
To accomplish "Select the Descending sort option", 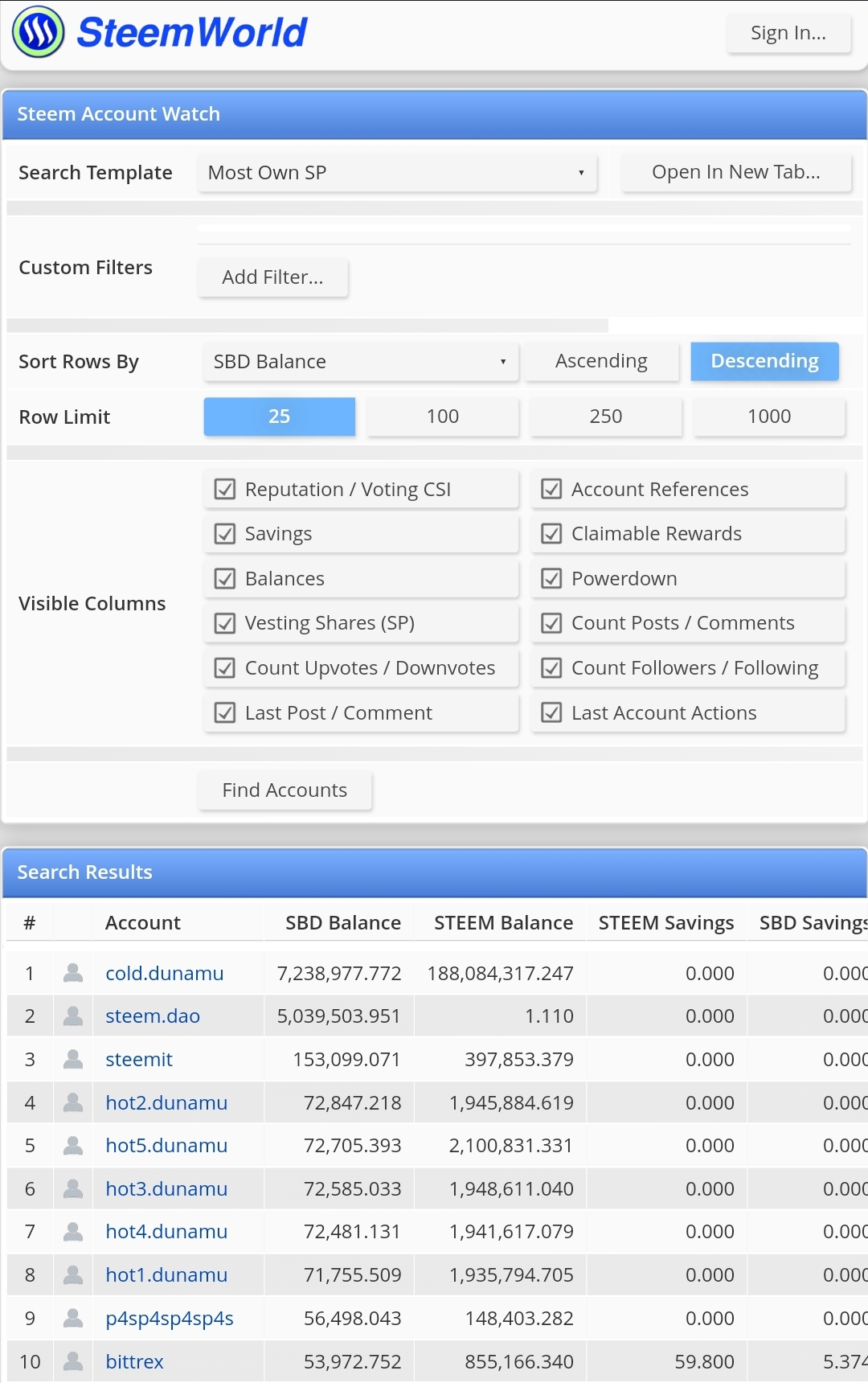I will point(765,362).
